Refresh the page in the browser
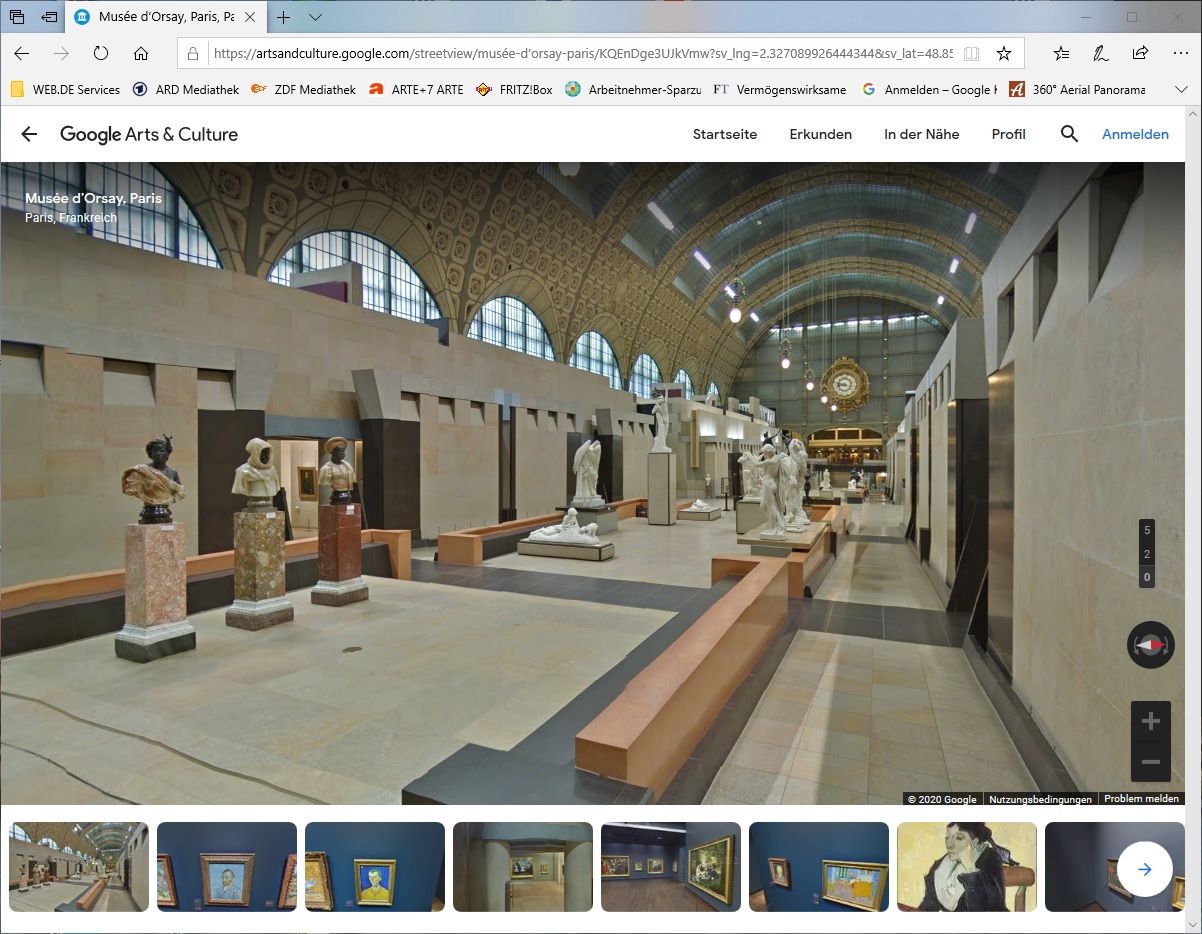Screen dimensions: 1202x934 101,53
